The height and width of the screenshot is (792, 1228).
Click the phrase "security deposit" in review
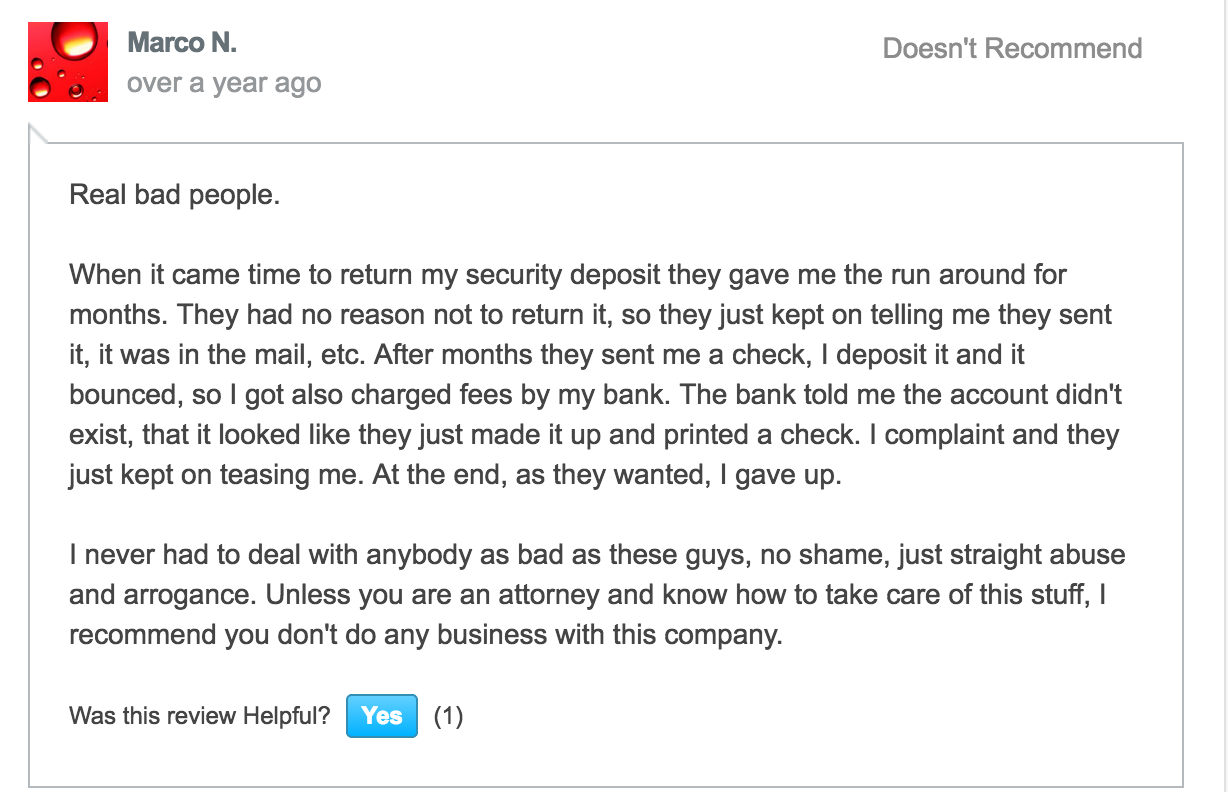533,275
